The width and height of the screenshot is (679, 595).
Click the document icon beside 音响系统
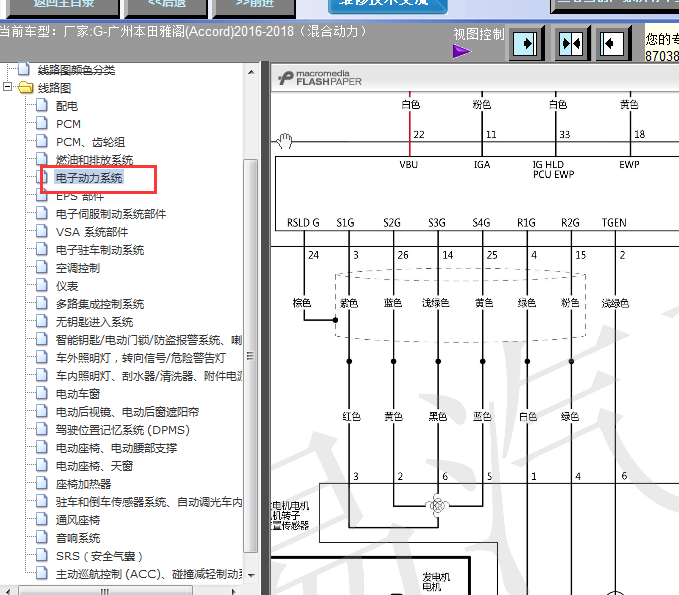pyautogui.click(x=42, y=537)
